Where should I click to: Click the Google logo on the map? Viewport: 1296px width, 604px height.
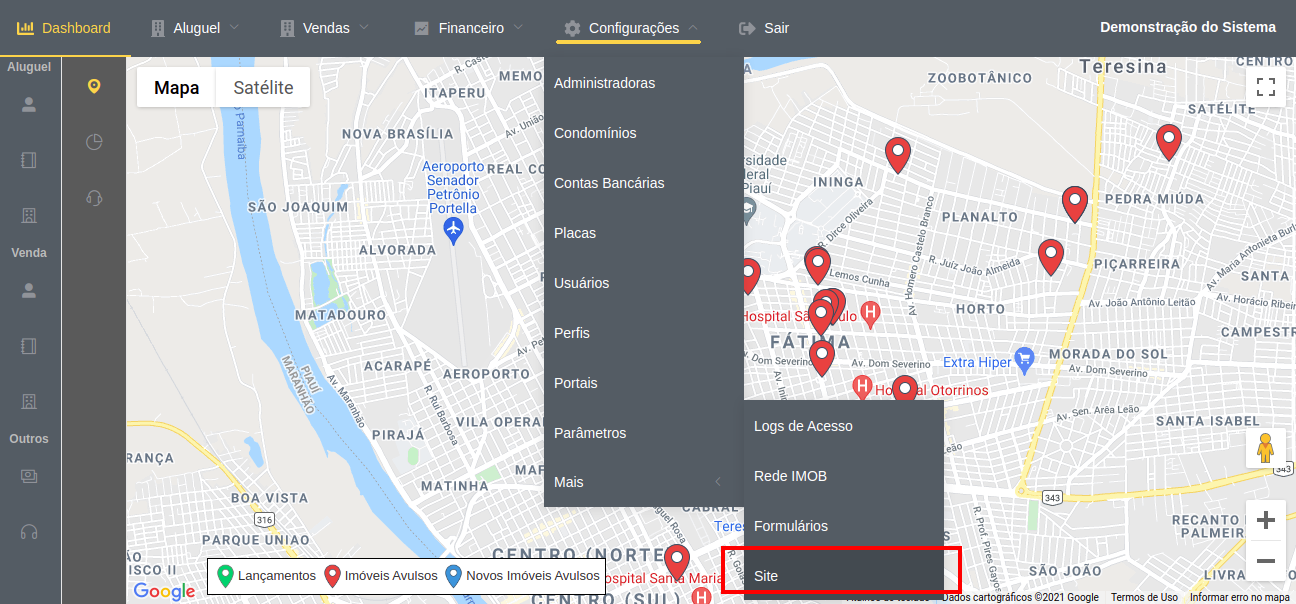click(x=164, y=591)
